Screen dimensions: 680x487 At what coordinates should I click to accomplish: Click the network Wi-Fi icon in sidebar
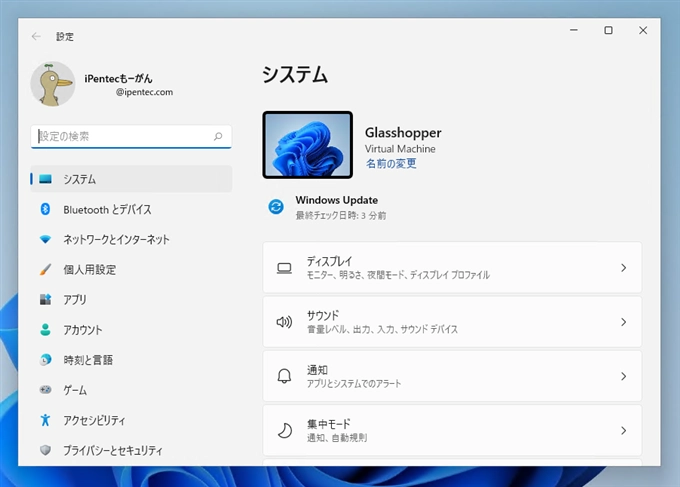tap(45, 239)
